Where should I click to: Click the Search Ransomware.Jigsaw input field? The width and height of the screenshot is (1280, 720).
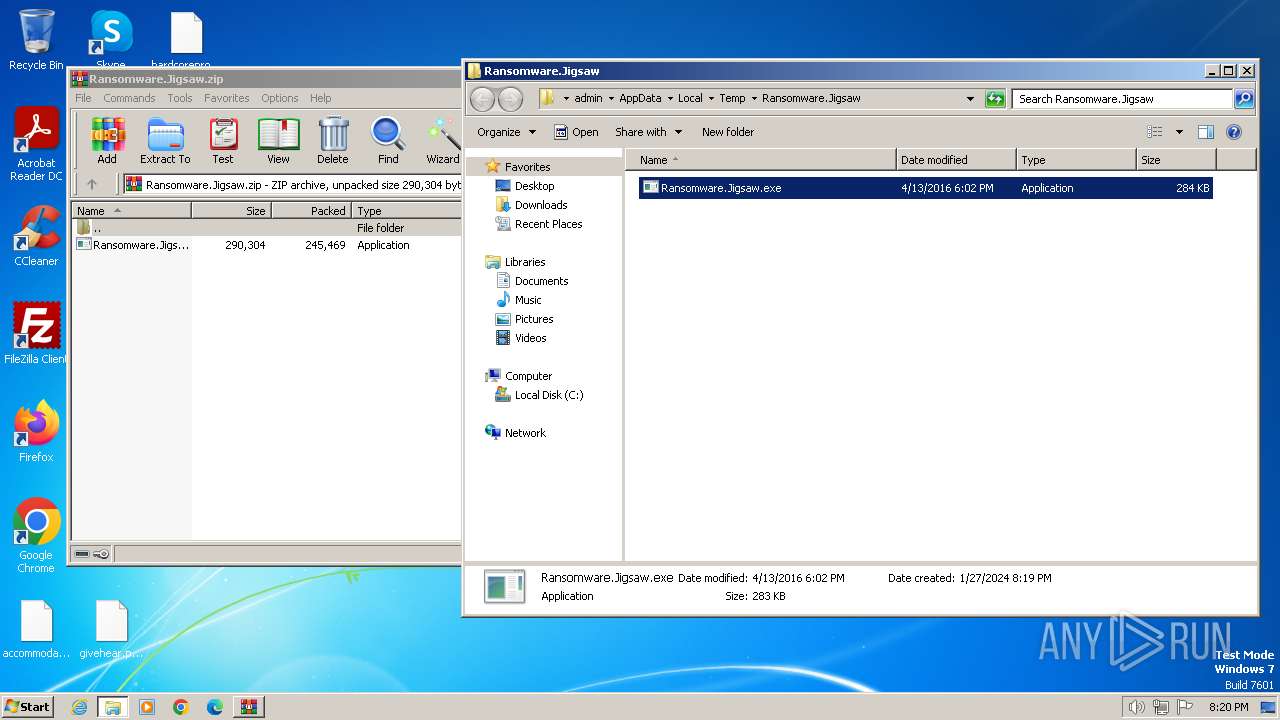pos(1122,99)
